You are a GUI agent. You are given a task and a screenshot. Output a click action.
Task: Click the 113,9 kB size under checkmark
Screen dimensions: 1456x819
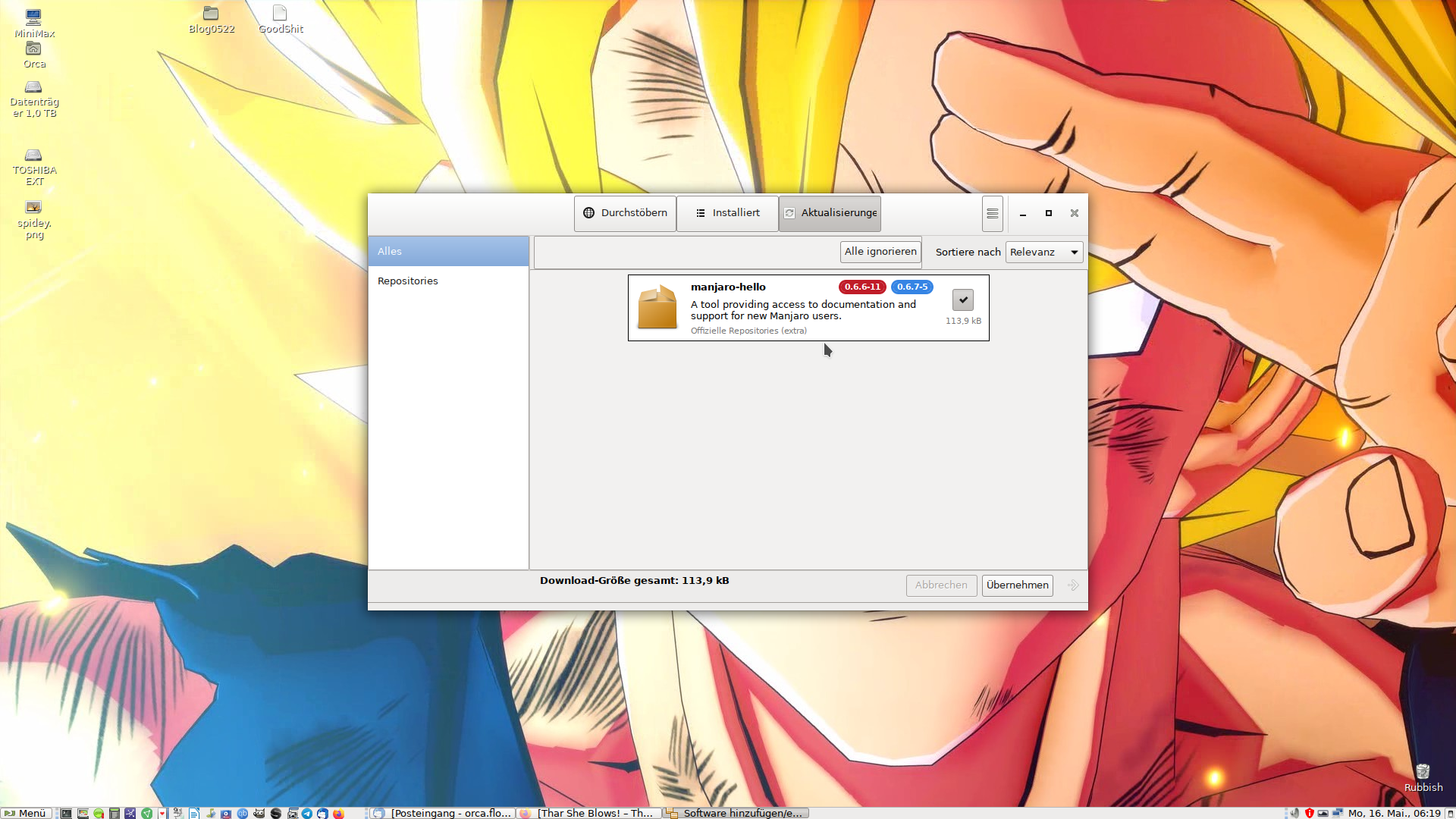click(963, 321)
